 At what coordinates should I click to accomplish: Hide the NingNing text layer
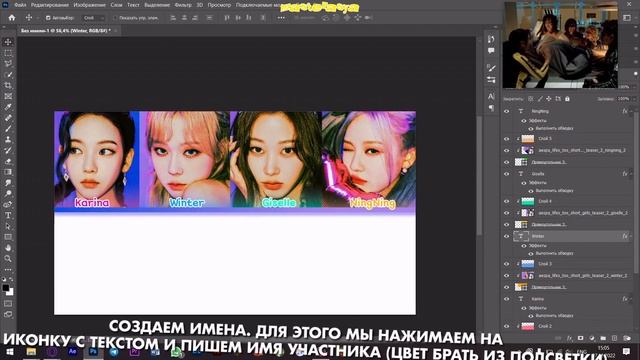507,111
